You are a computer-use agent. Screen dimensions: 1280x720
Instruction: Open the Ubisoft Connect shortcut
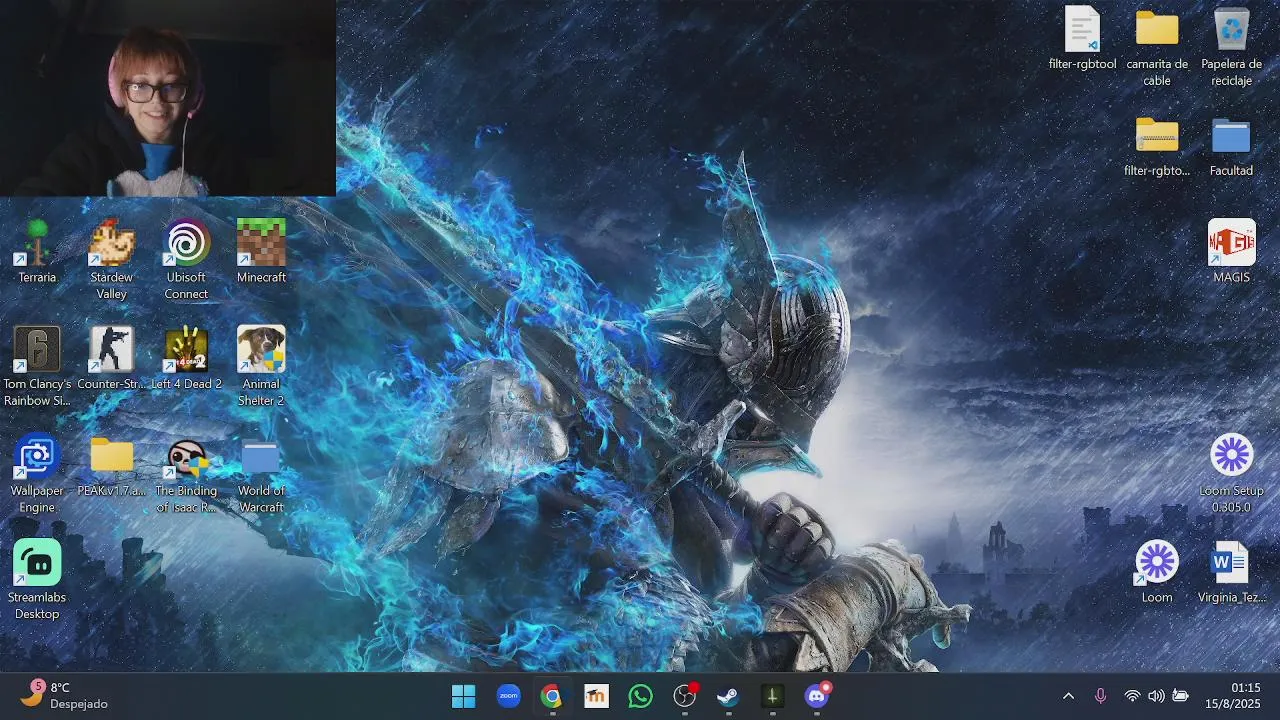point(186,259)
